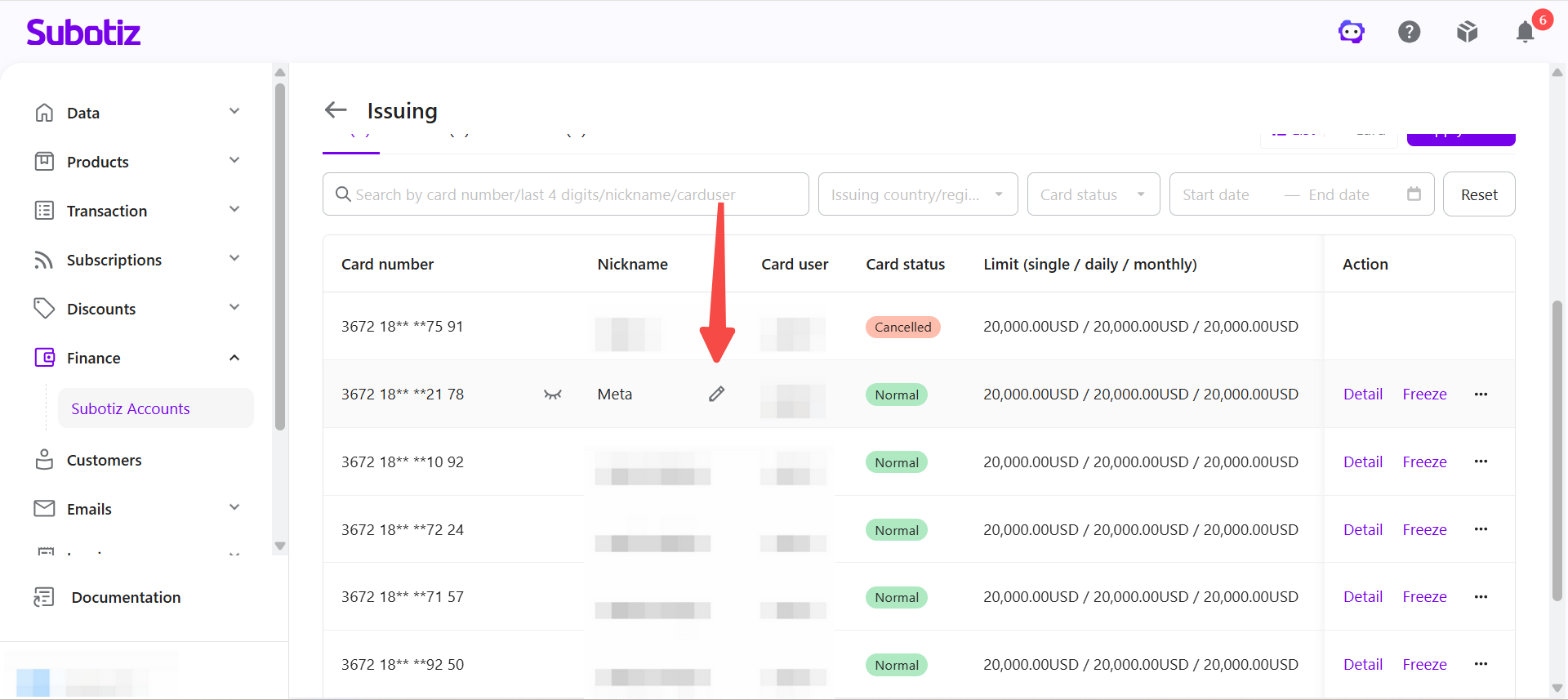This screenshot has height=700, width=1568.
Task: Click the End date field
Action: (x=1339, y=194)
